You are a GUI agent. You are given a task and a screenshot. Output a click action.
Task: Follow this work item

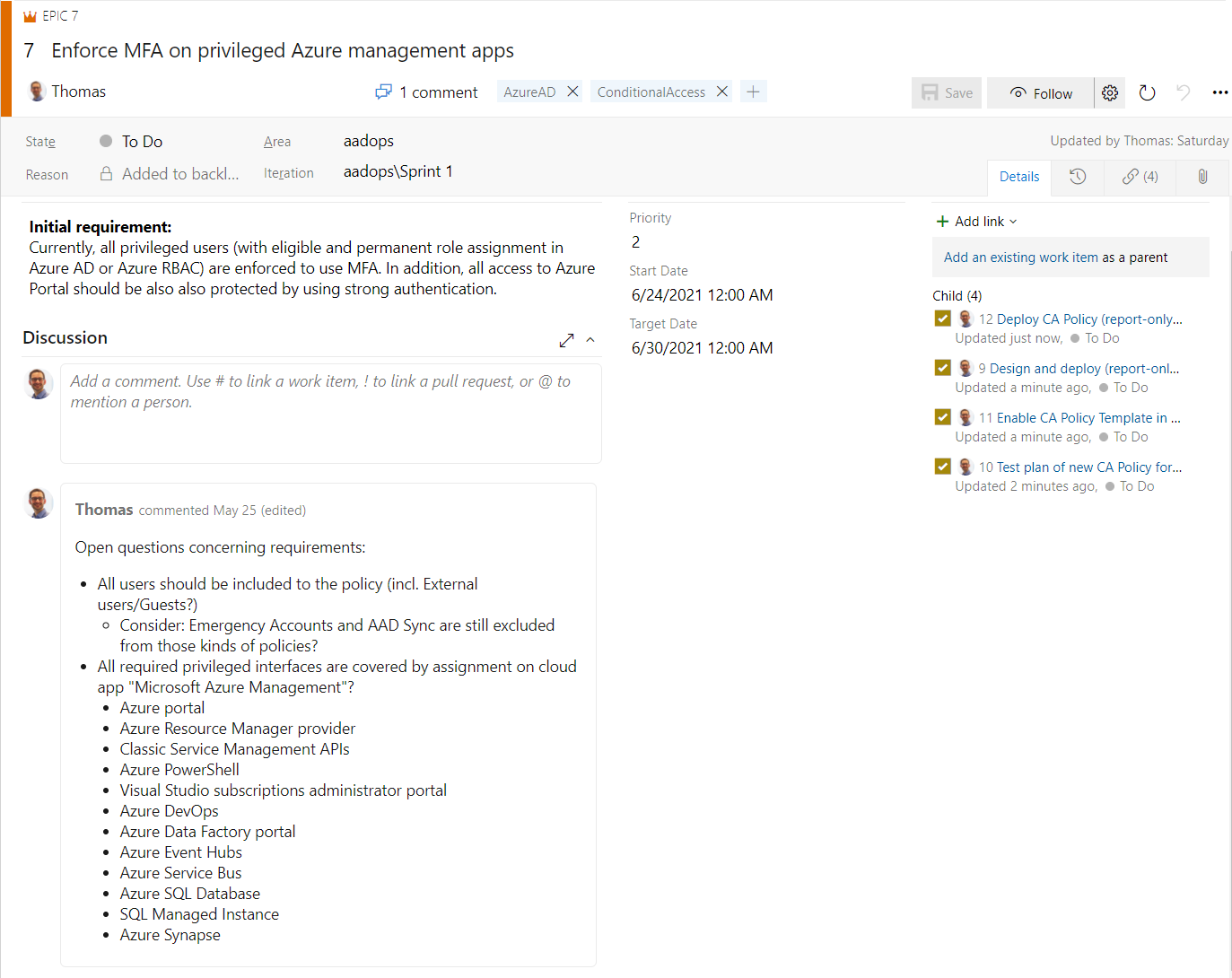[x=1041, y=93]
